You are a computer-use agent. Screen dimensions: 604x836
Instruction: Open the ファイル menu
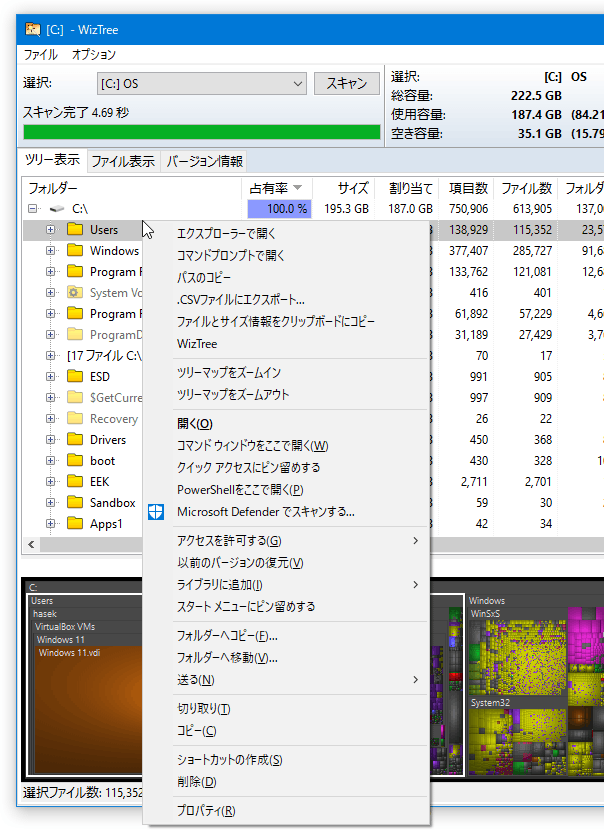(41, 54)
